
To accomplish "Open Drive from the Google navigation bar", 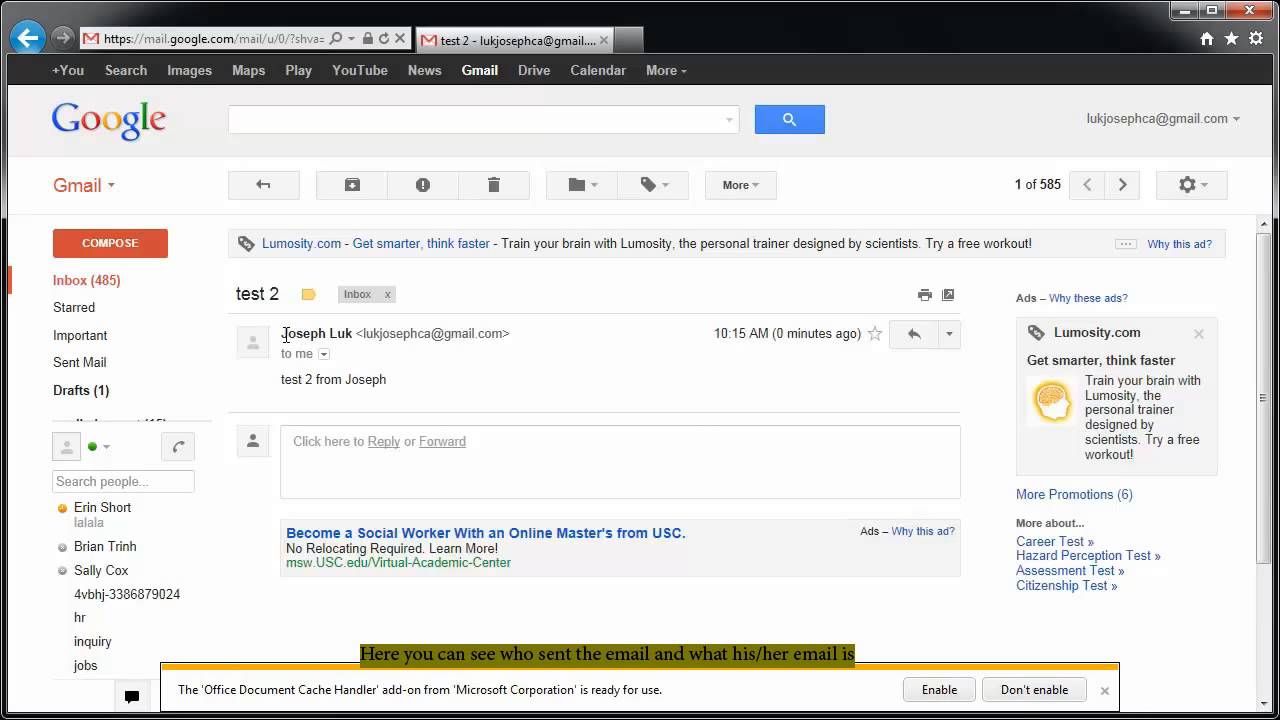I will [533, 70].
